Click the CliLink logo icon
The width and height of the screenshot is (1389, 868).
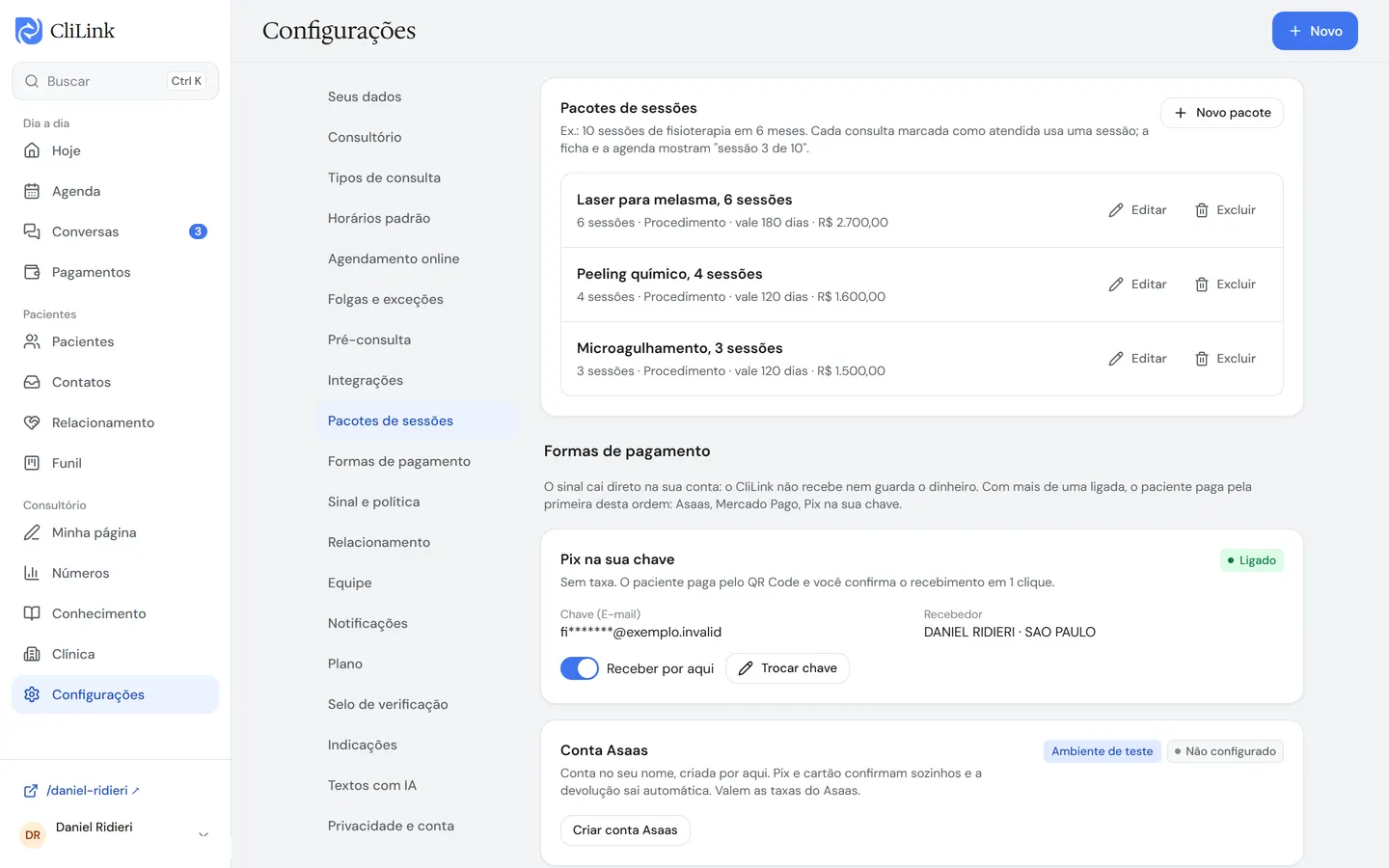(x=29, y=31)
